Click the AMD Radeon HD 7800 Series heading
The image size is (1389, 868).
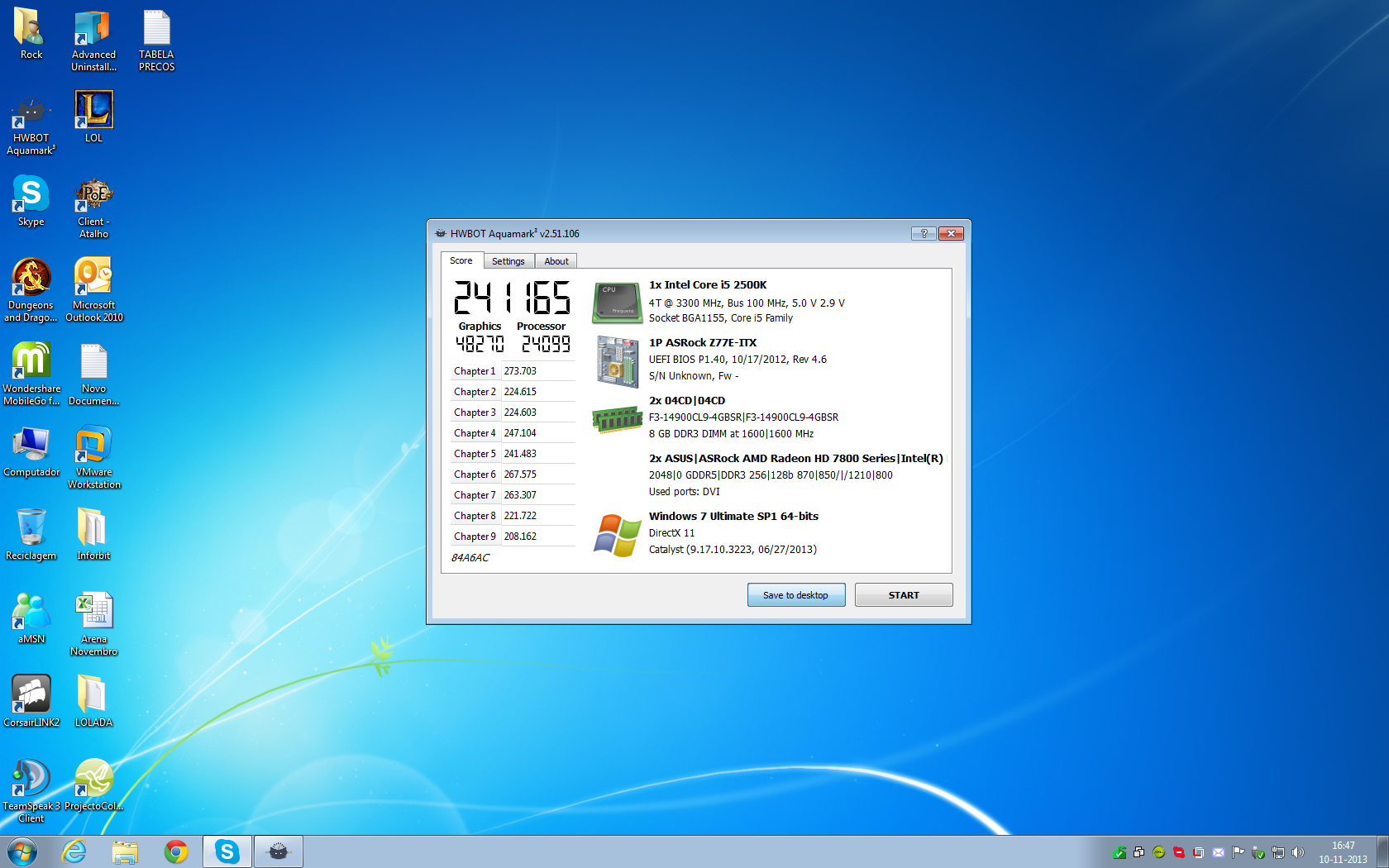click(x=795, y=459)
